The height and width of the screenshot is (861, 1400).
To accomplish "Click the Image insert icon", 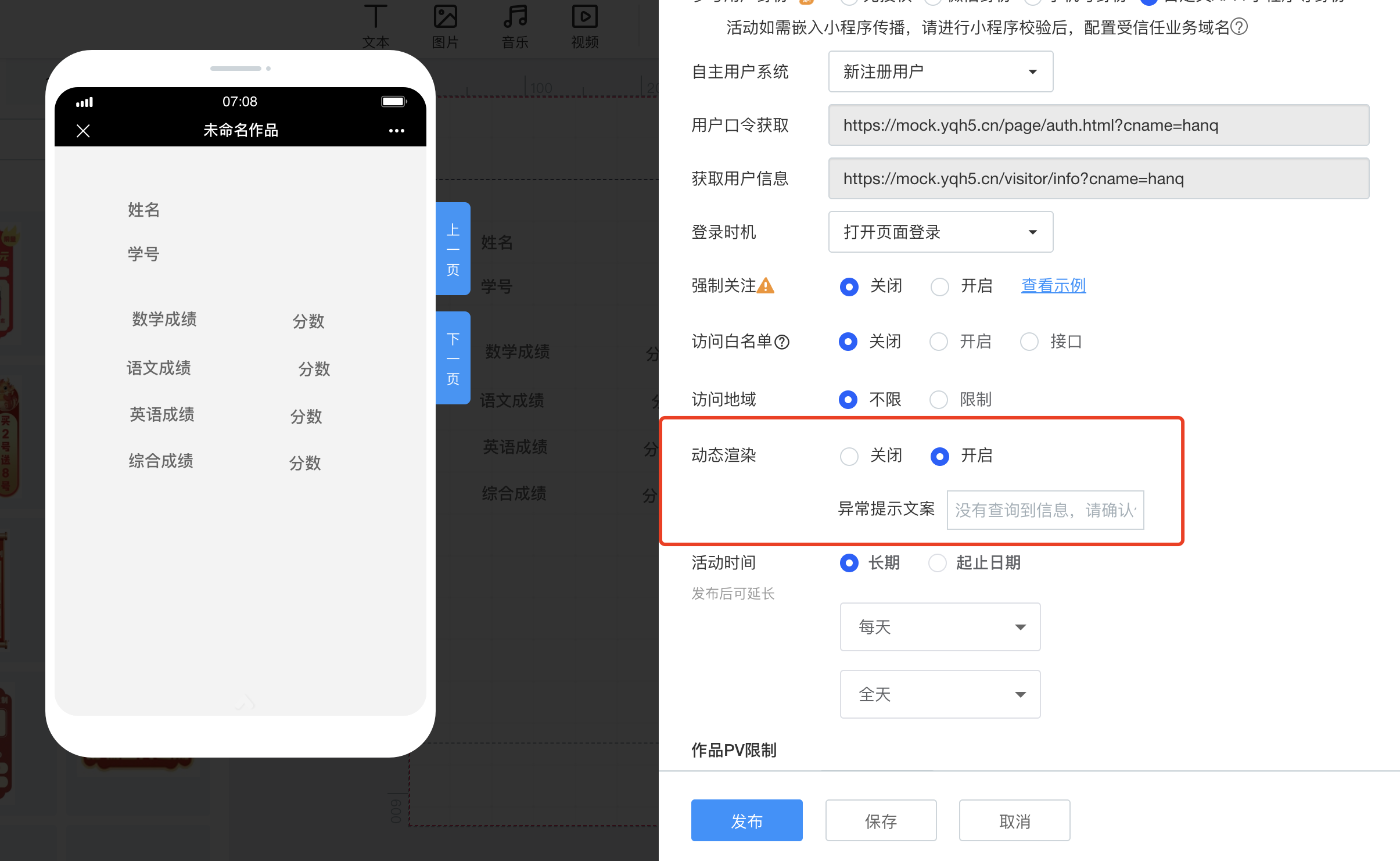I will tap(445, 17).
